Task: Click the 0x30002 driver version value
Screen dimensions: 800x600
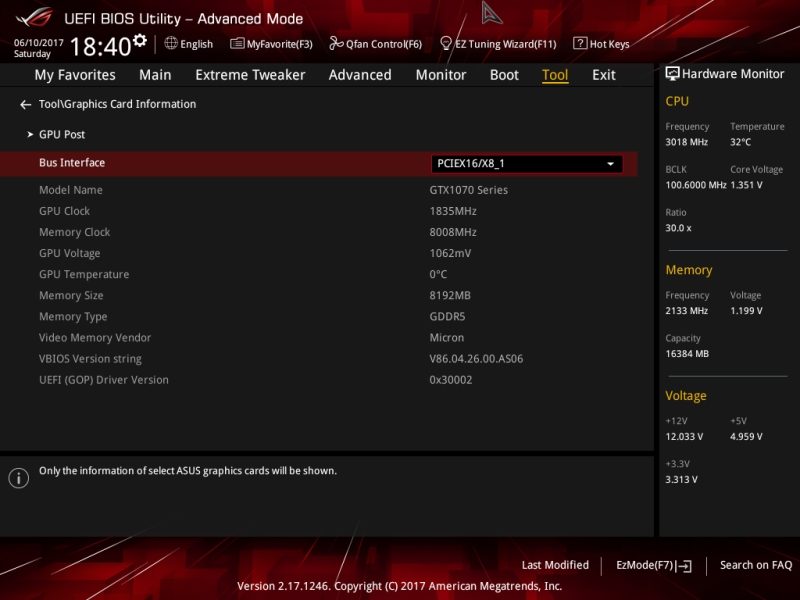Action: pyautogui.click(x=451, y=380)
